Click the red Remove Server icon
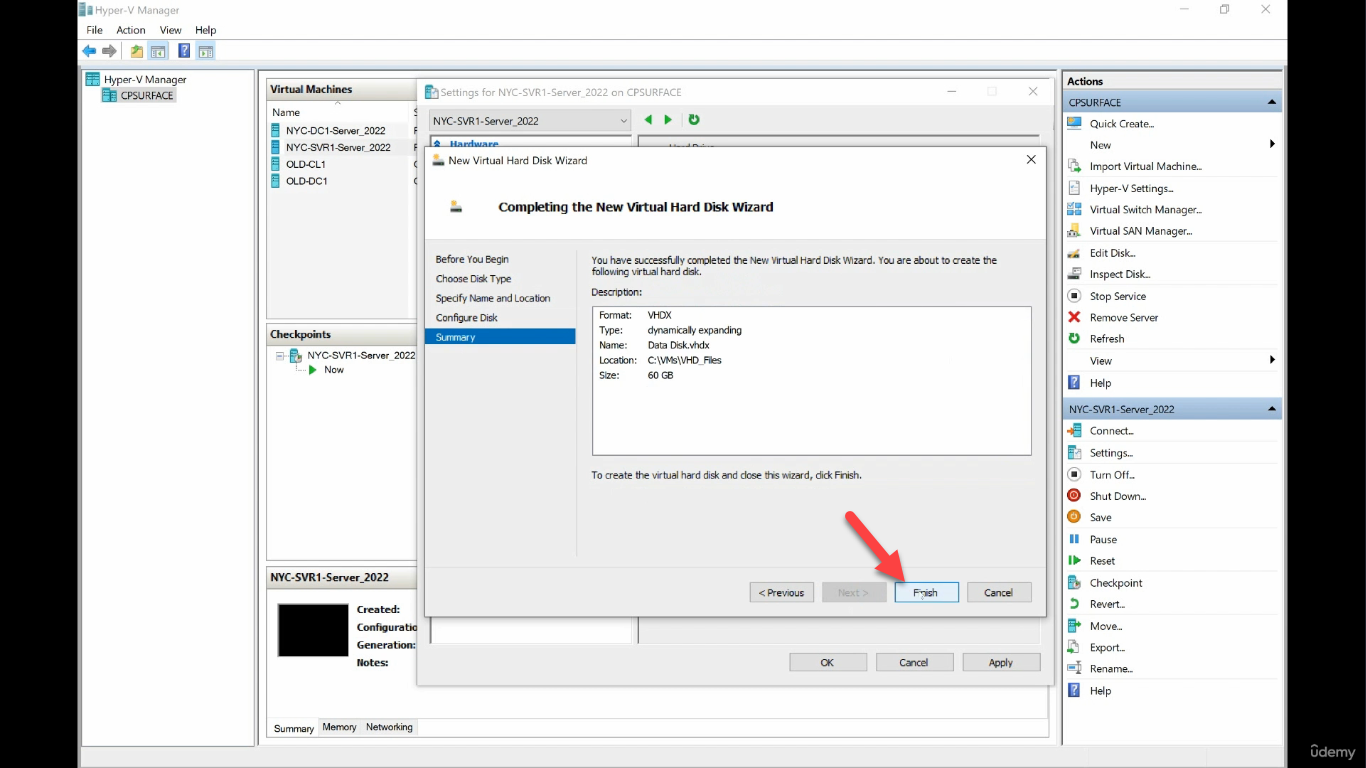This screenshot has height=768, width=1366. click(x=1074, y=317)
